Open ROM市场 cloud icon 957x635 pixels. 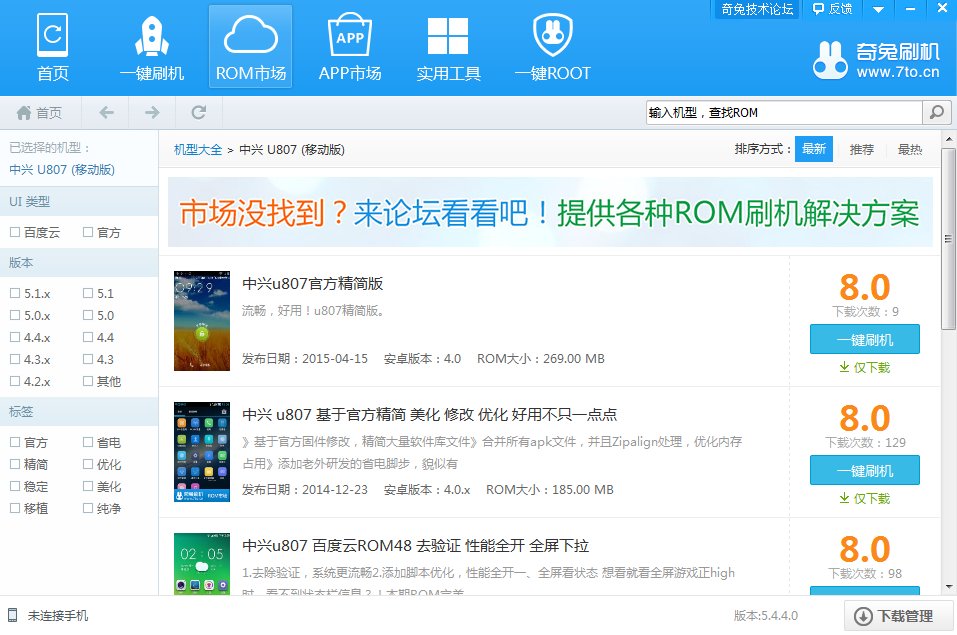click(249, 46)
